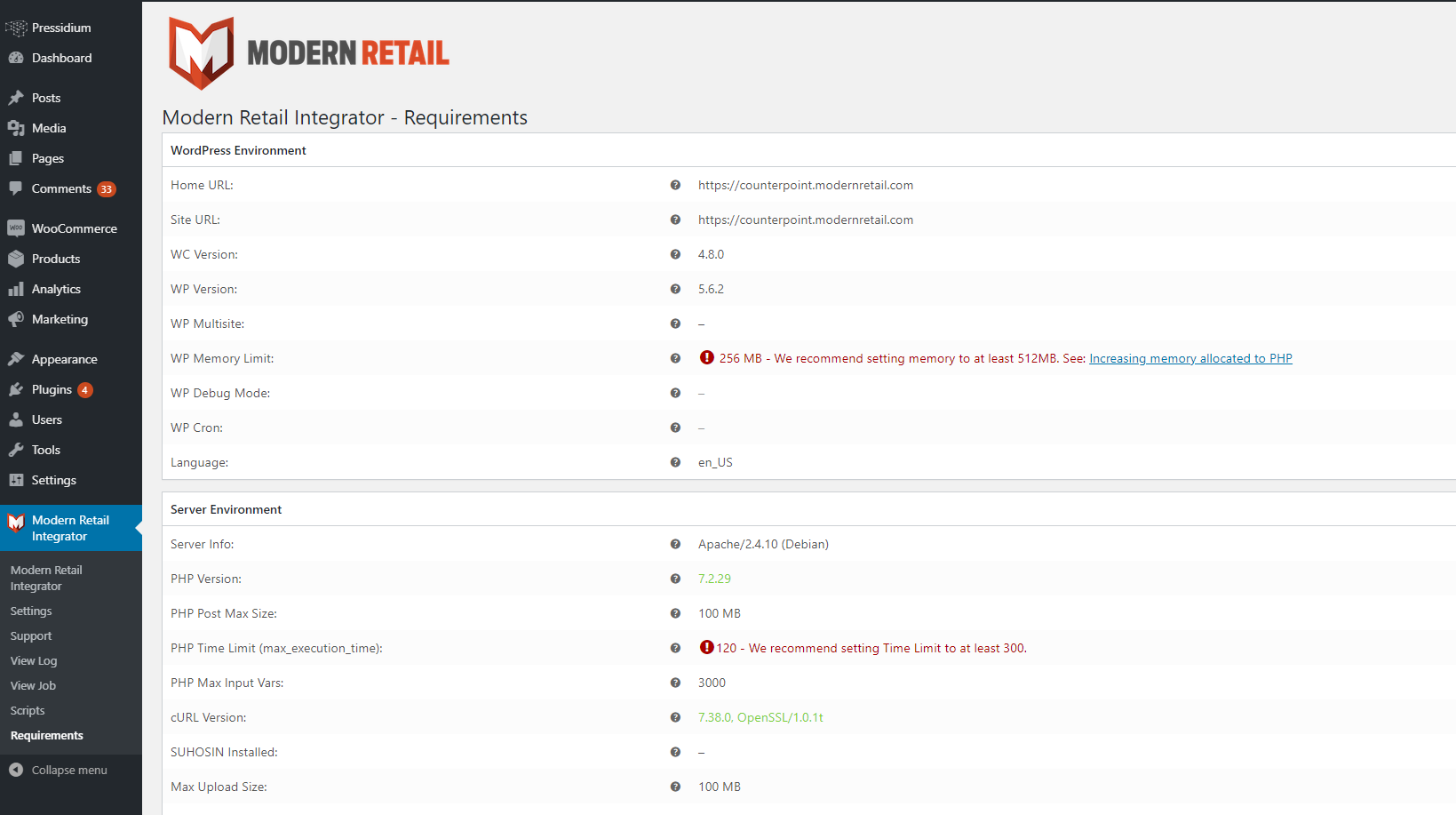Open the Appearance menu
The width and height of the screenshot is (1456, 815).
coord(71,359)
